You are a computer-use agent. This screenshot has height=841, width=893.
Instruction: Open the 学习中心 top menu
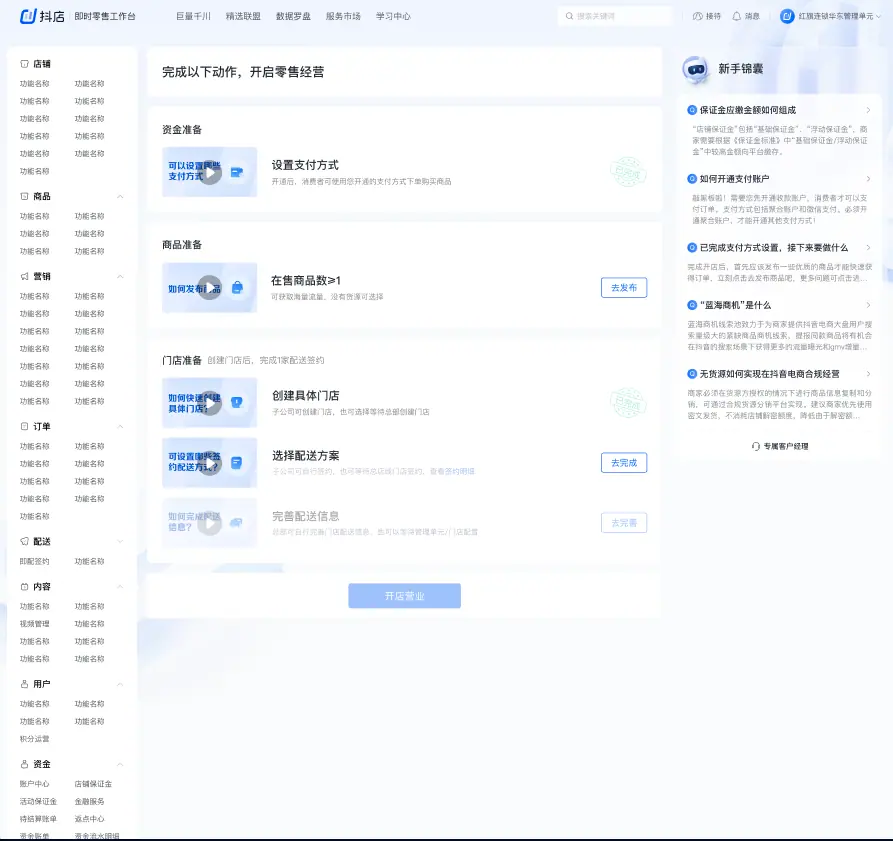click(x=393, y=17)
